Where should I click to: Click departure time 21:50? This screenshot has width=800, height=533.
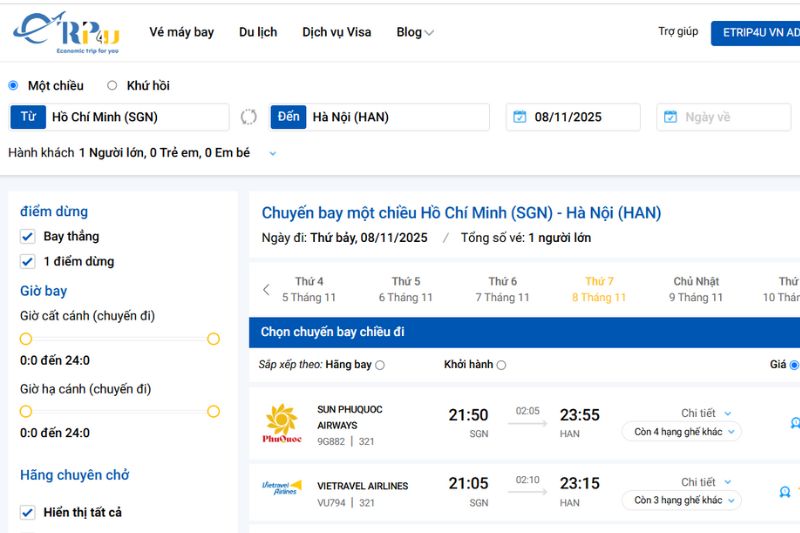(x=468, y=415)
